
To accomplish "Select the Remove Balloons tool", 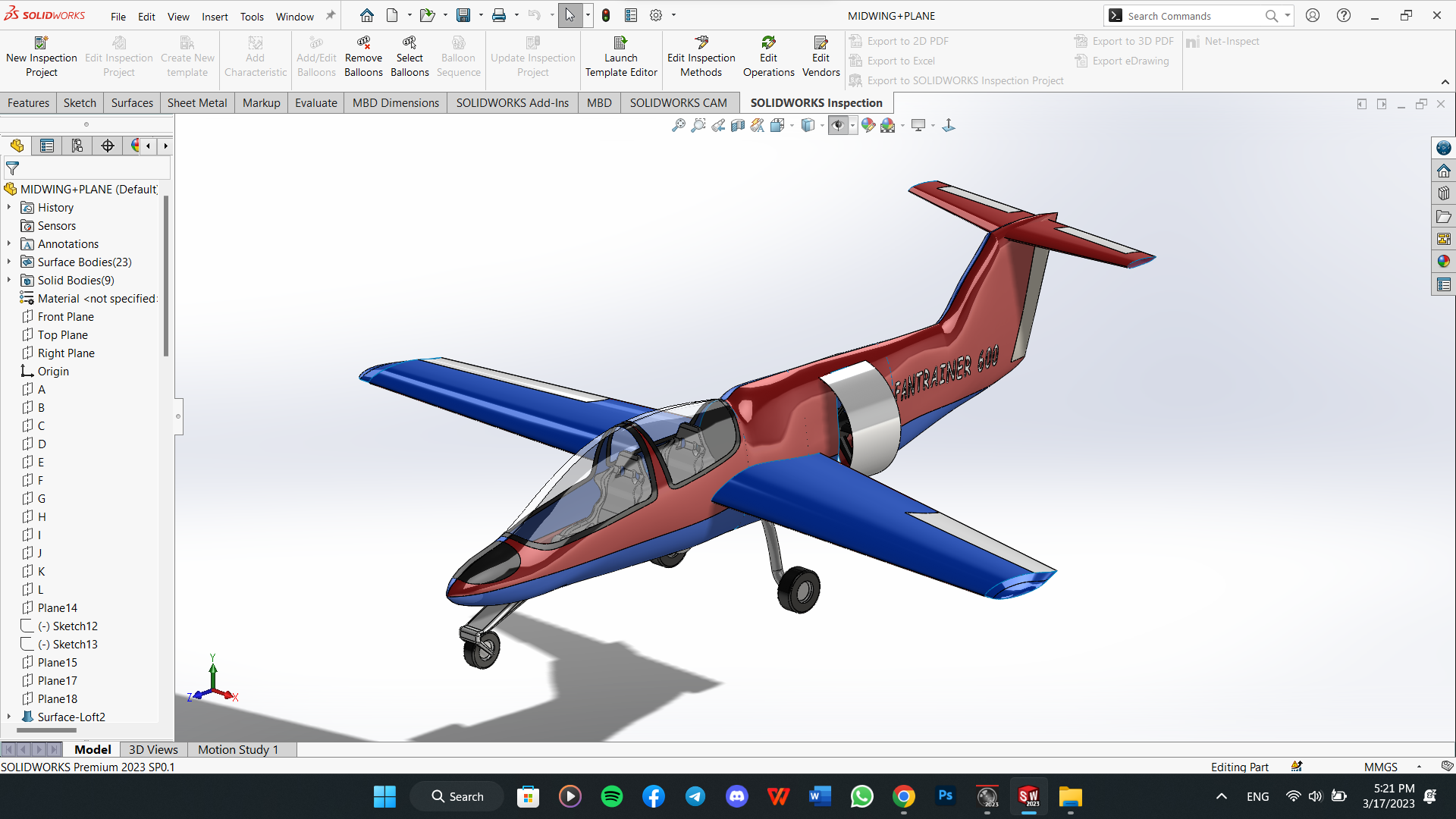I will [x=363, y=57].
